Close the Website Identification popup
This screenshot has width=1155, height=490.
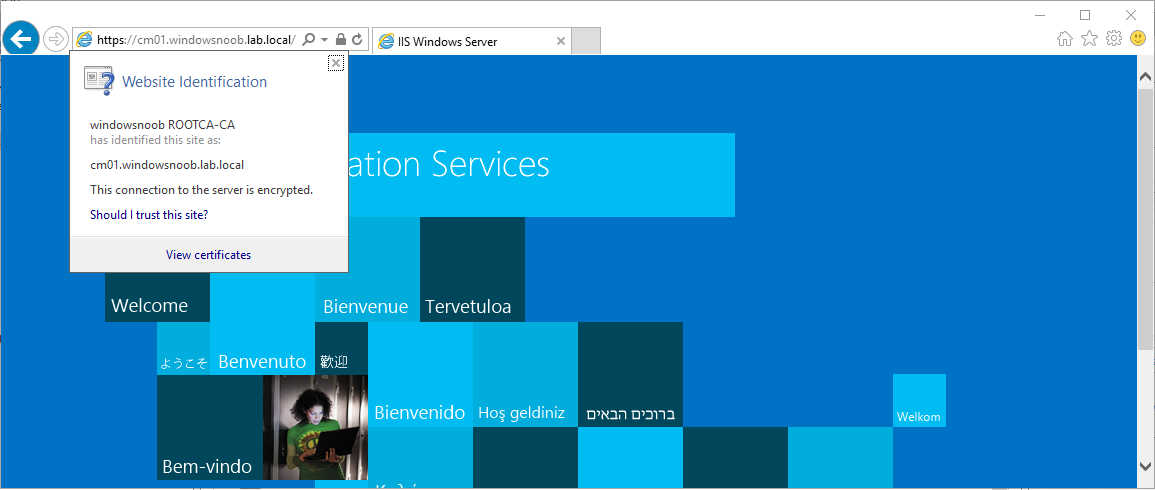[336, 63]
